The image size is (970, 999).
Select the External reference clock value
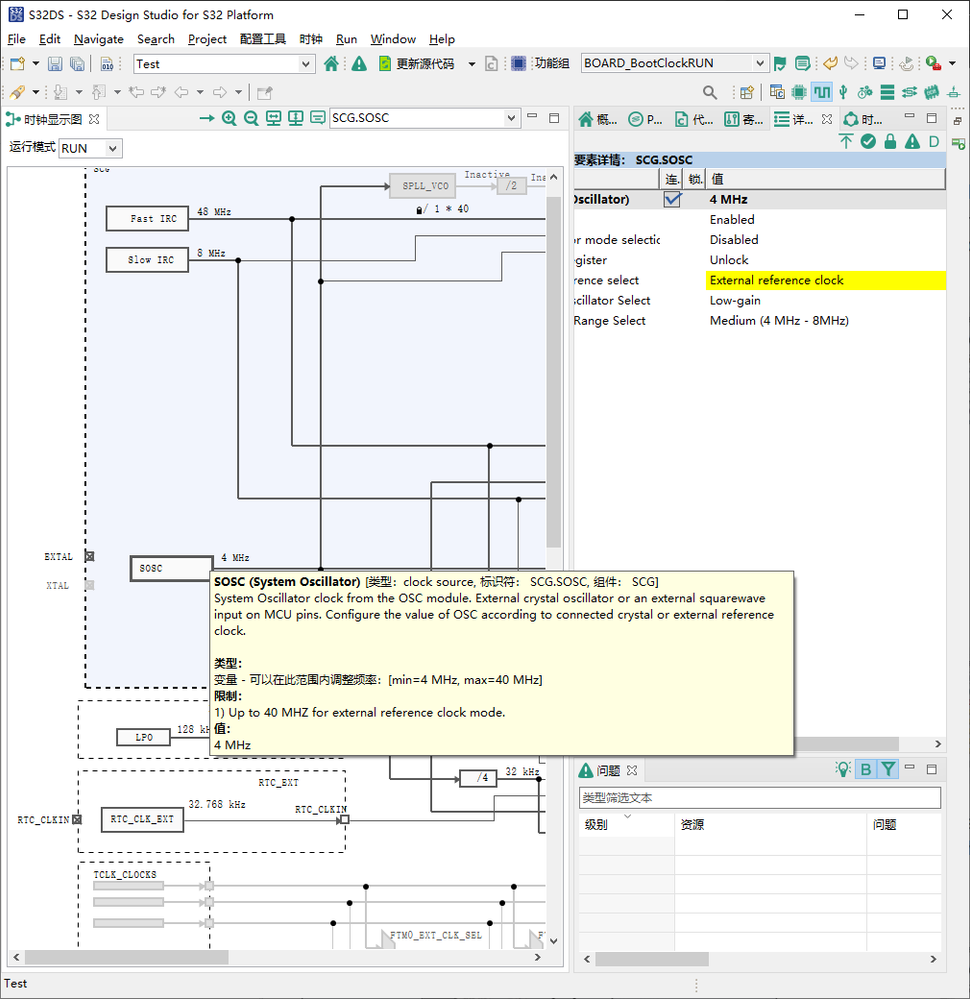coord(825,280)
